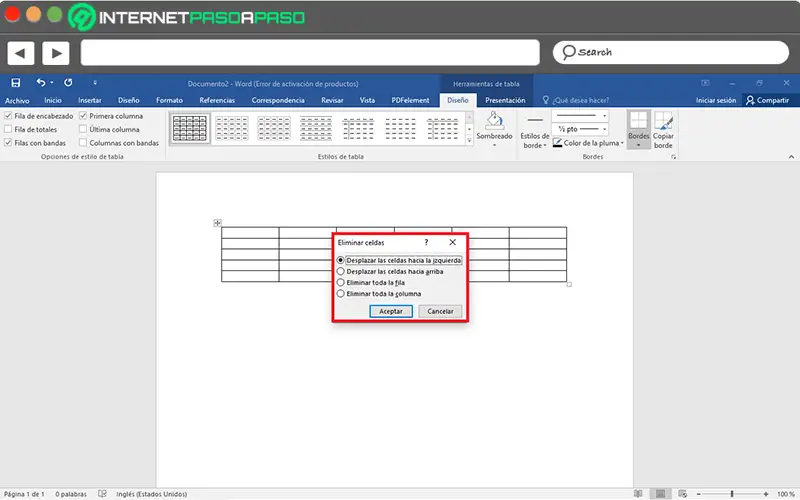The width and height of the screenshot is (800, 500).
Task: Click zoom in plus icon
Action: (x=766, y=494)
